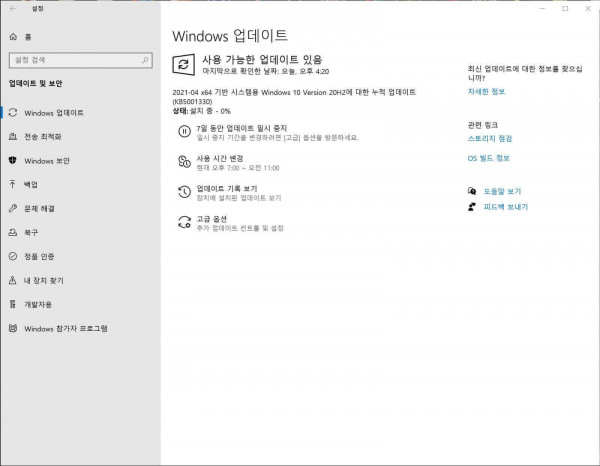The height and width of the screenshot is (466, 600).
Task: Click the 문제 해결 wrench icon
Action: [x=13, y=208]
